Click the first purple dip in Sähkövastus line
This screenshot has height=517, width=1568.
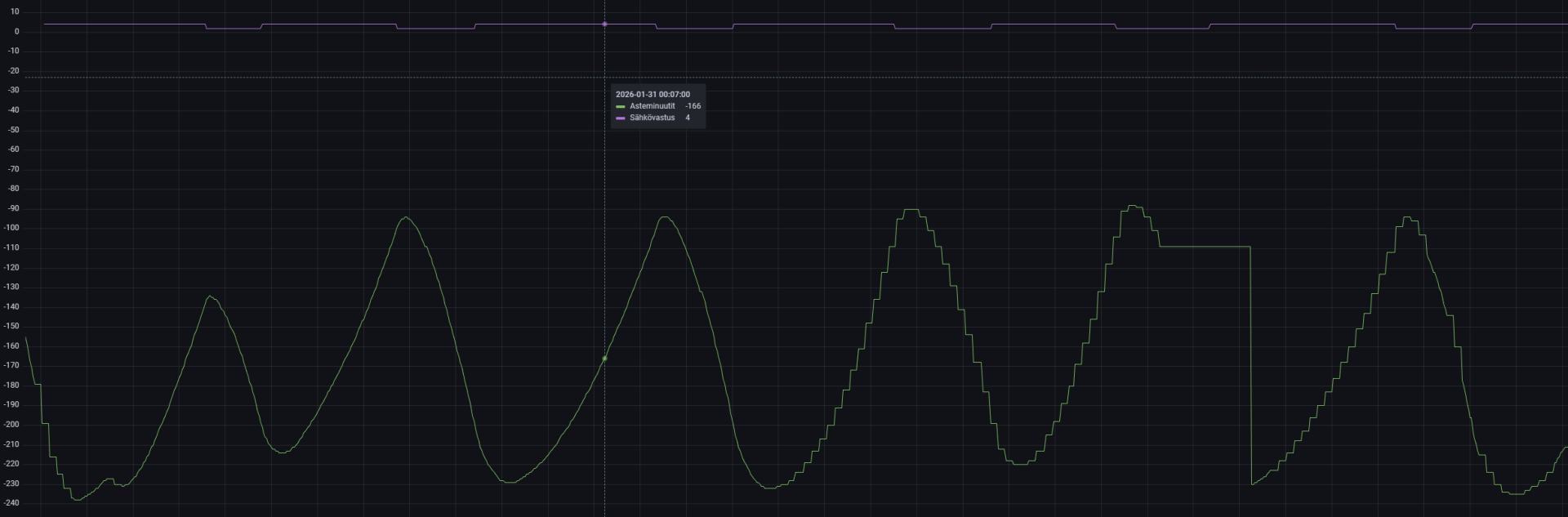(233, 29)
